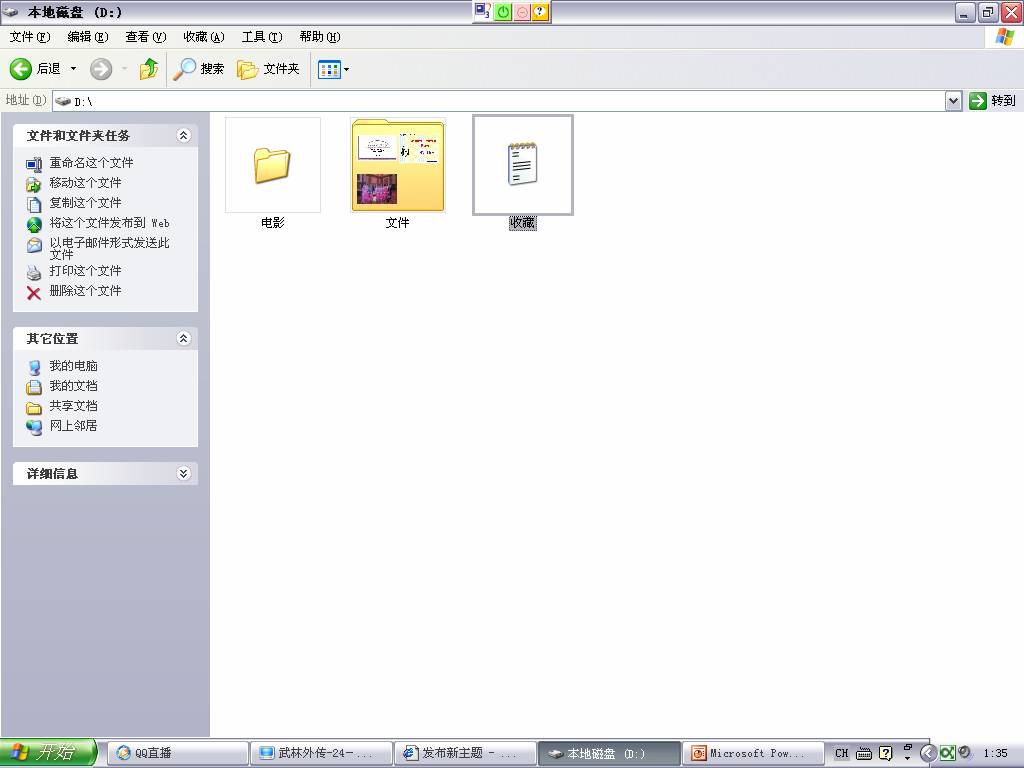
Task: Open the 编辑(E) menu
Action: coord(88,37)
